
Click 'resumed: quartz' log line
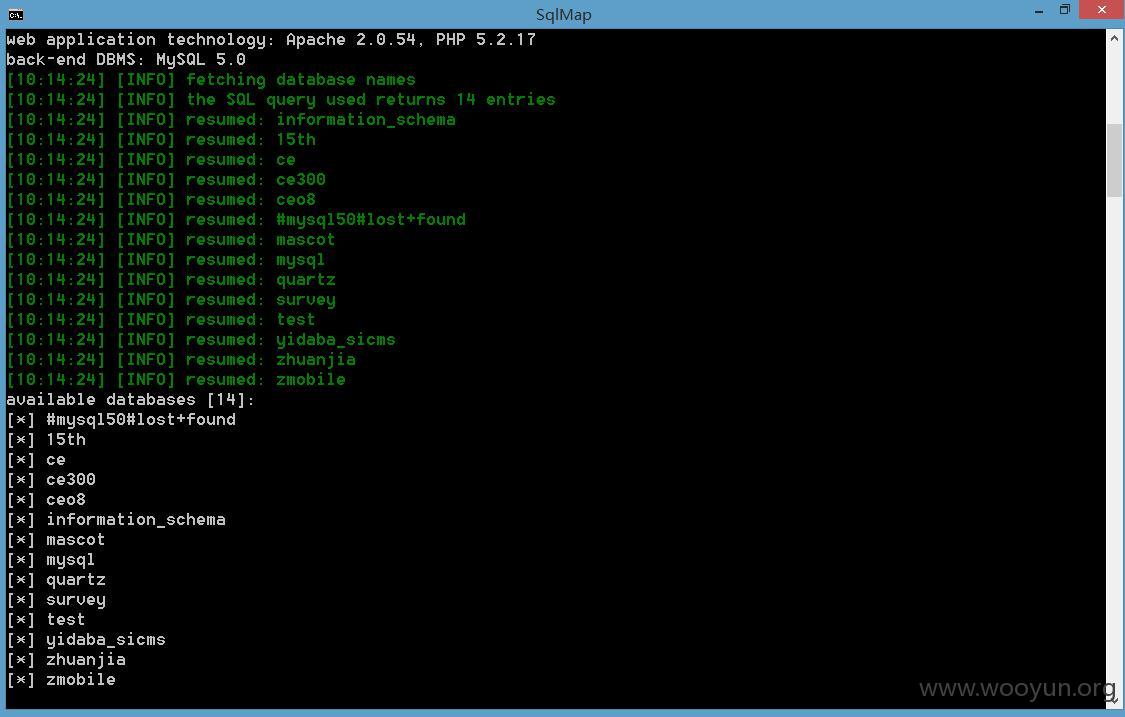coord(171,280)
